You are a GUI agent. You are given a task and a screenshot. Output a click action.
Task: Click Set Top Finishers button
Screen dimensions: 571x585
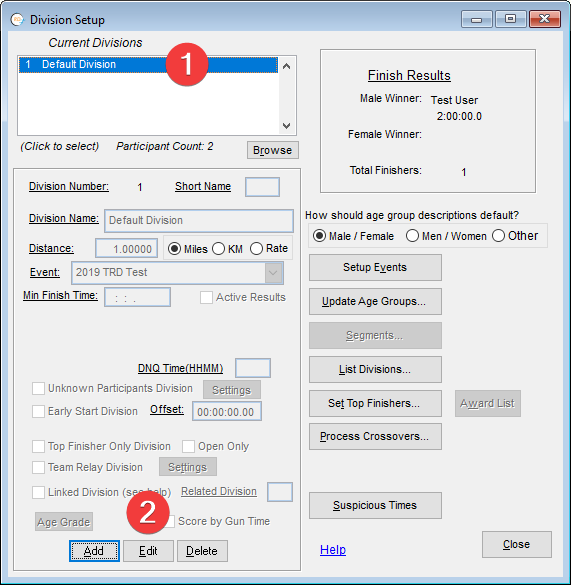click(375, 403)
